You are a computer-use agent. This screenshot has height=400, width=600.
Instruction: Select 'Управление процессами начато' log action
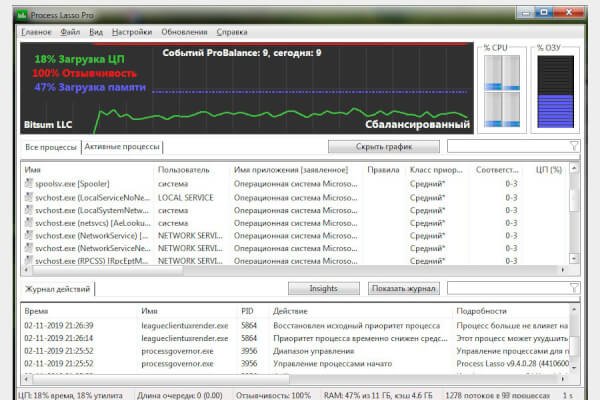coord(333,364)
